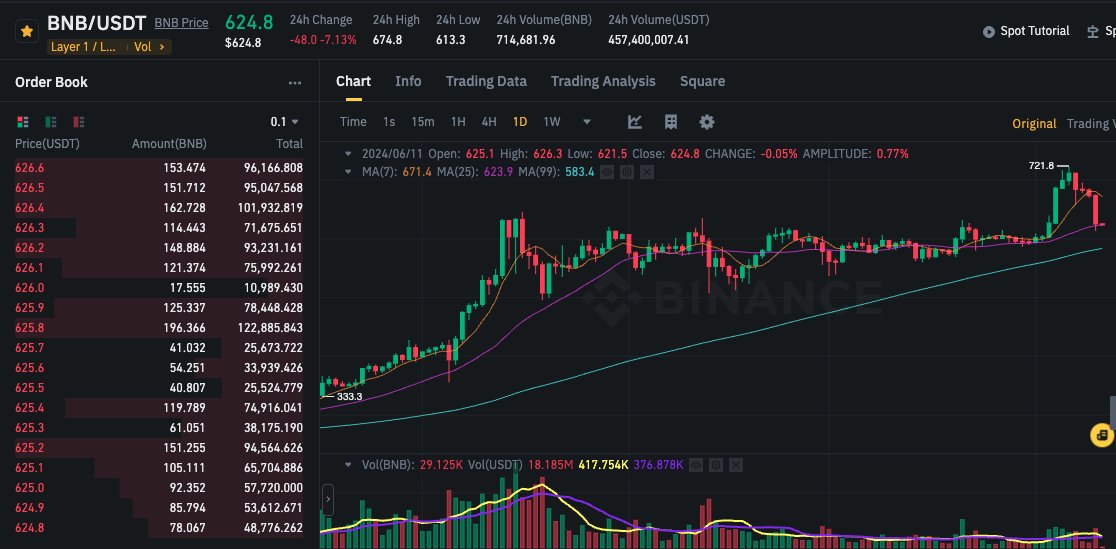Click the 625.2 ask price
This screenshot has height=549, width=1116.
pyautogui.click(x=29, y=448)
